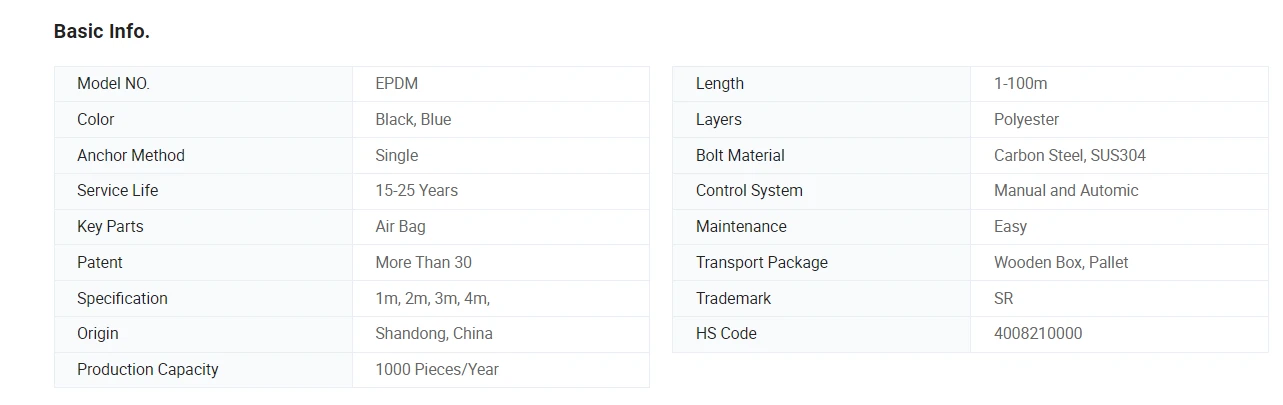Select the Polyester layers value

1026,120
